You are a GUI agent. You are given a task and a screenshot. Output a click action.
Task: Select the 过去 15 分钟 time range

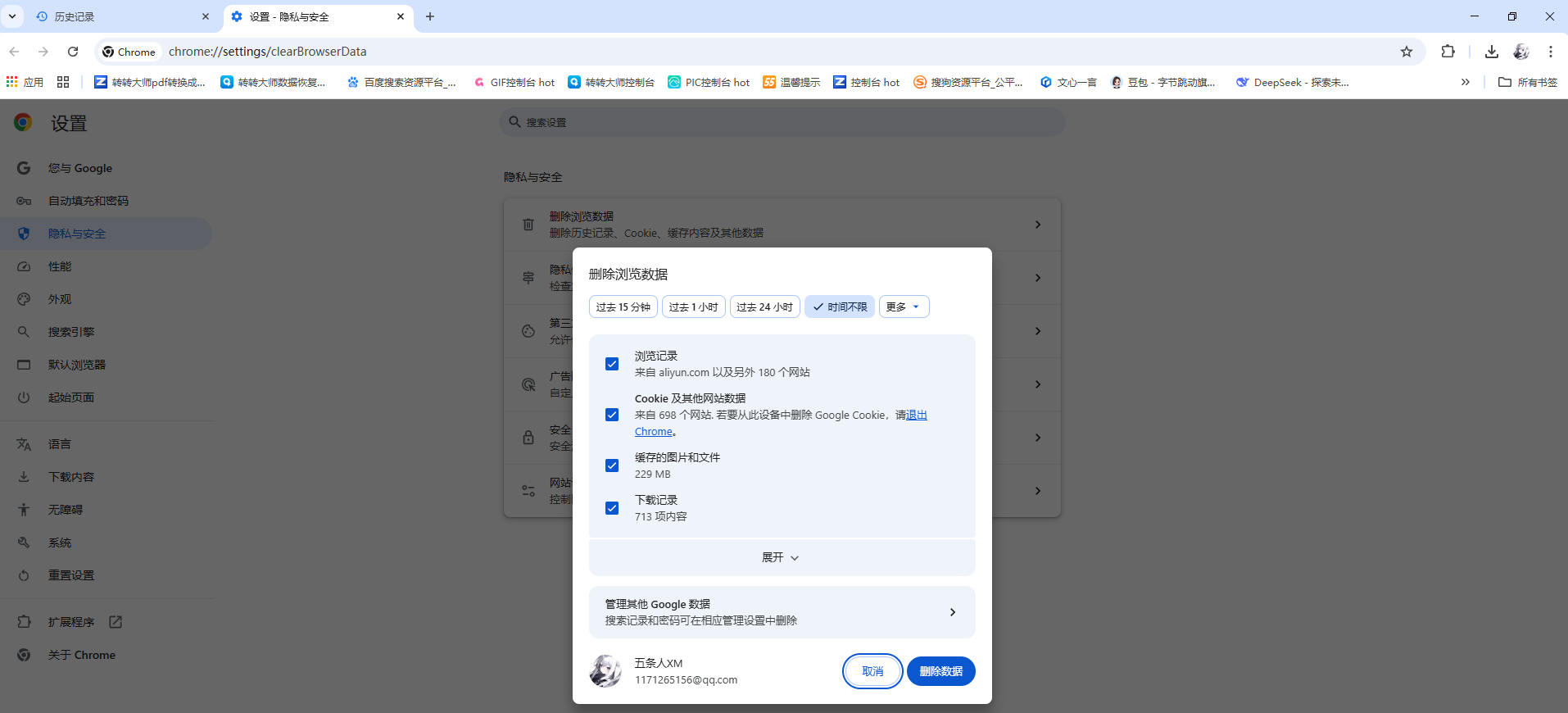[623, 307]
